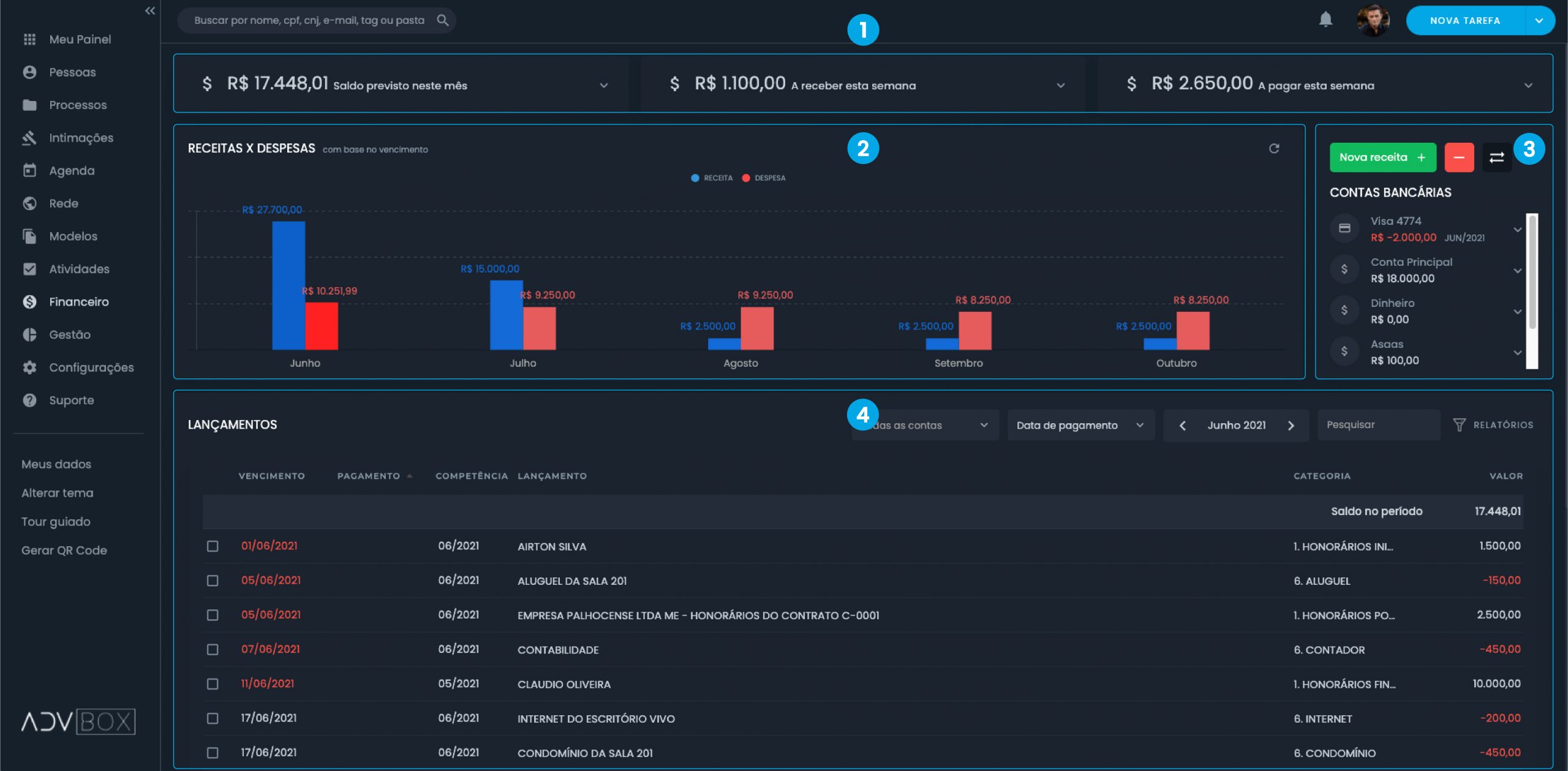Open the Agenda menu item

tap(72, 170)
